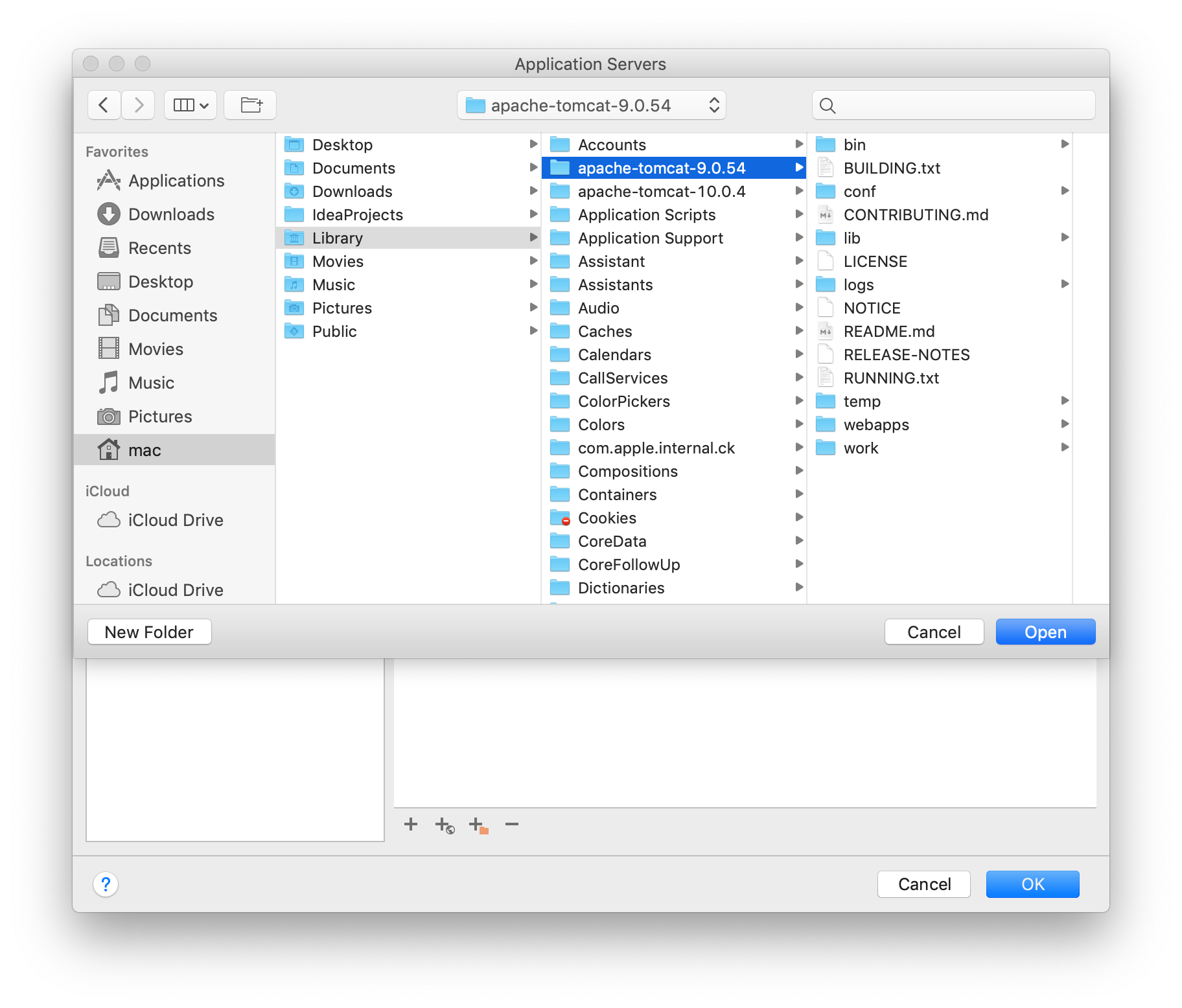Select the NOTICE file

(x=940, y=308)
